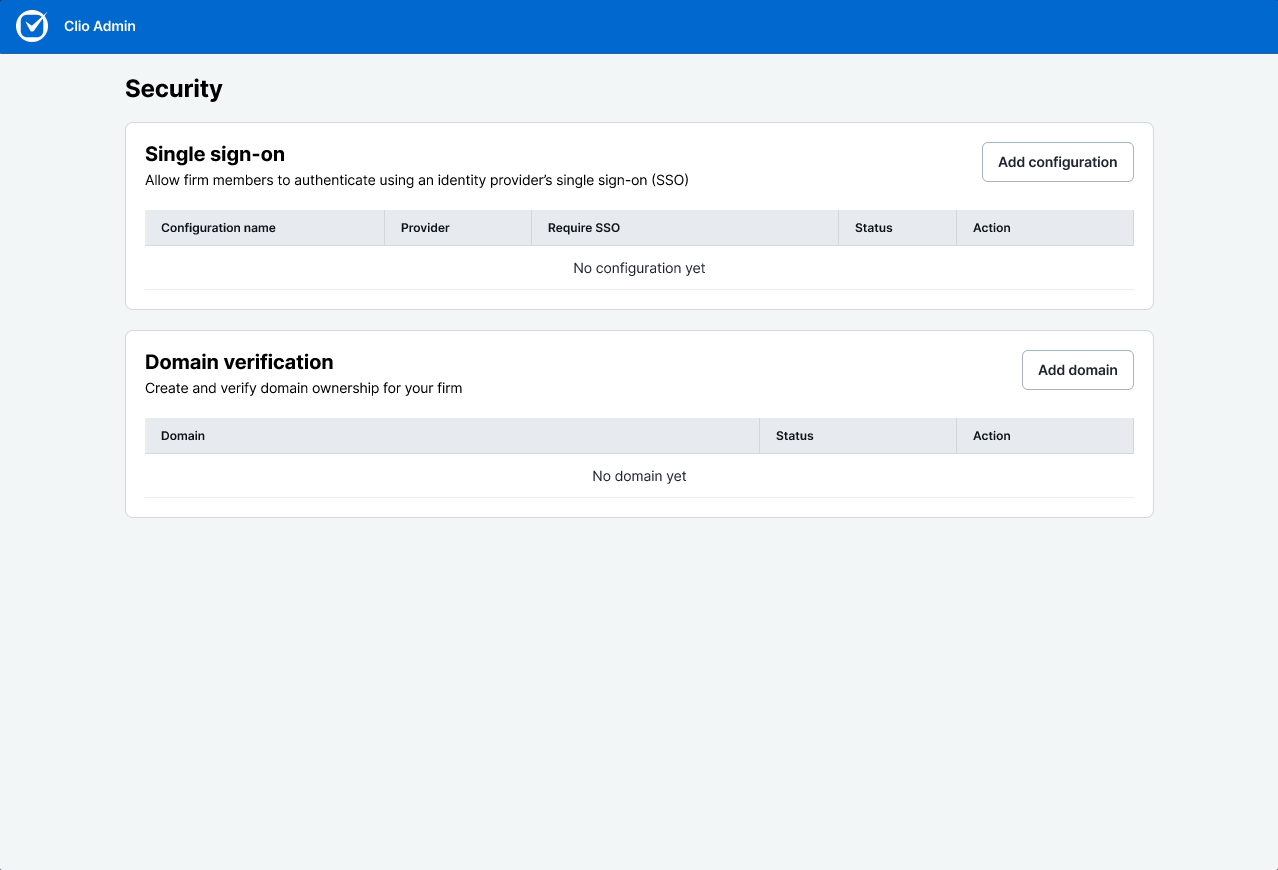Click the SSO description about identity provider
The image size is (1278, 870).
tap(417, 181)
